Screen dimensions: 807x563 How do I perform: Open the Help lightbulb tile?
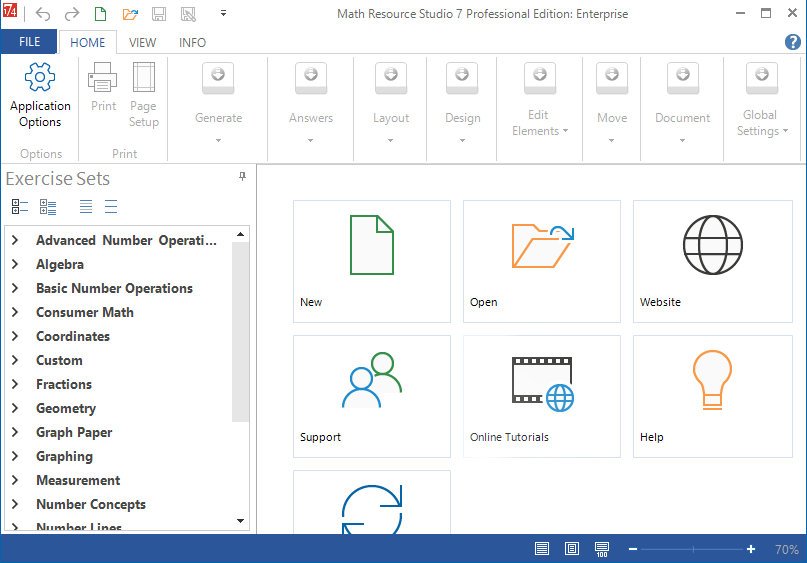(712, 396)
